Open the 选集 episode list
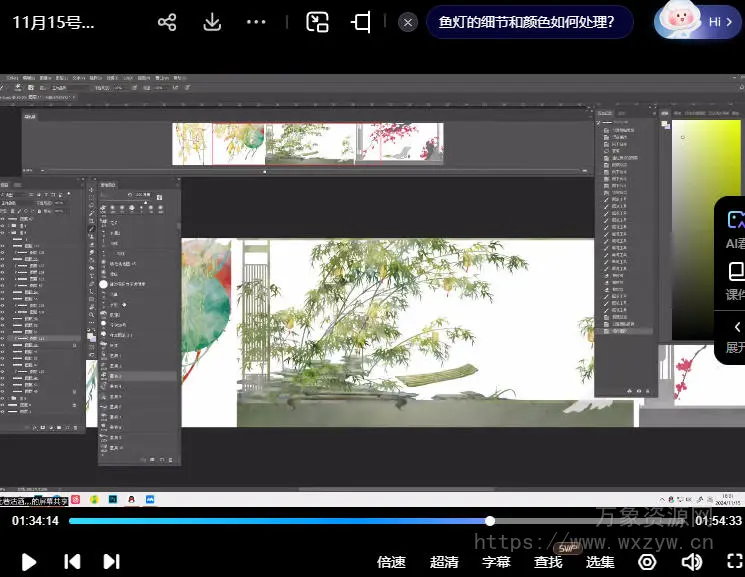 pos(600,562)
